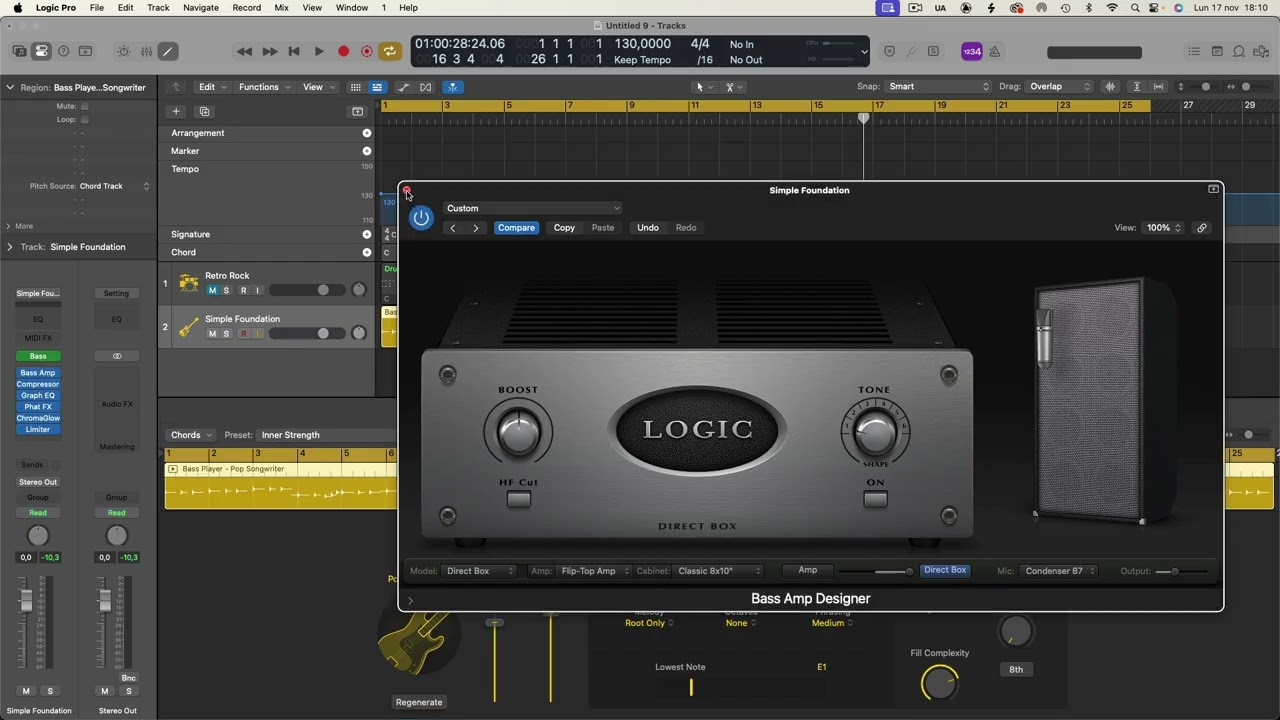1280x720 pixels.
Task: Toggle the waveform zoom icon
Action: point(1110,87)
